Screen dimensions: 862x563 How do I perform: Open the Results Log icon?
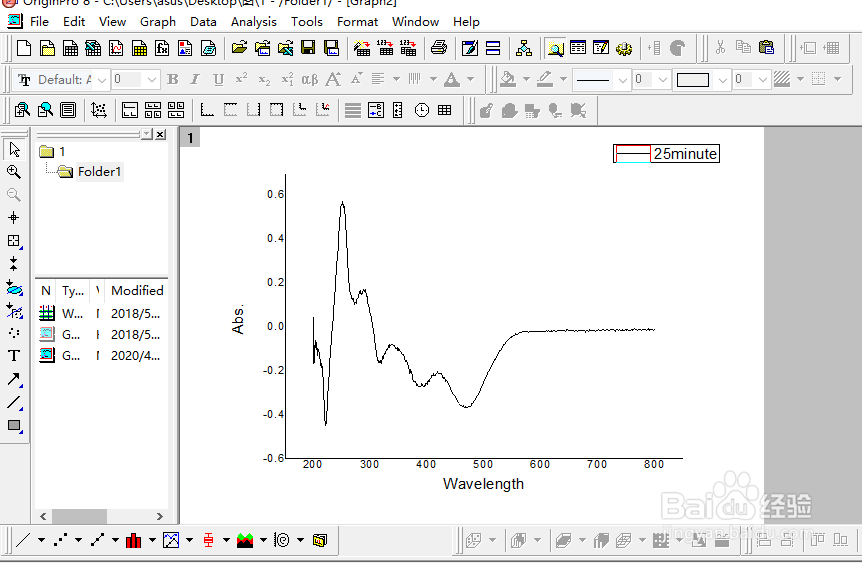click(x=578, y=48)
